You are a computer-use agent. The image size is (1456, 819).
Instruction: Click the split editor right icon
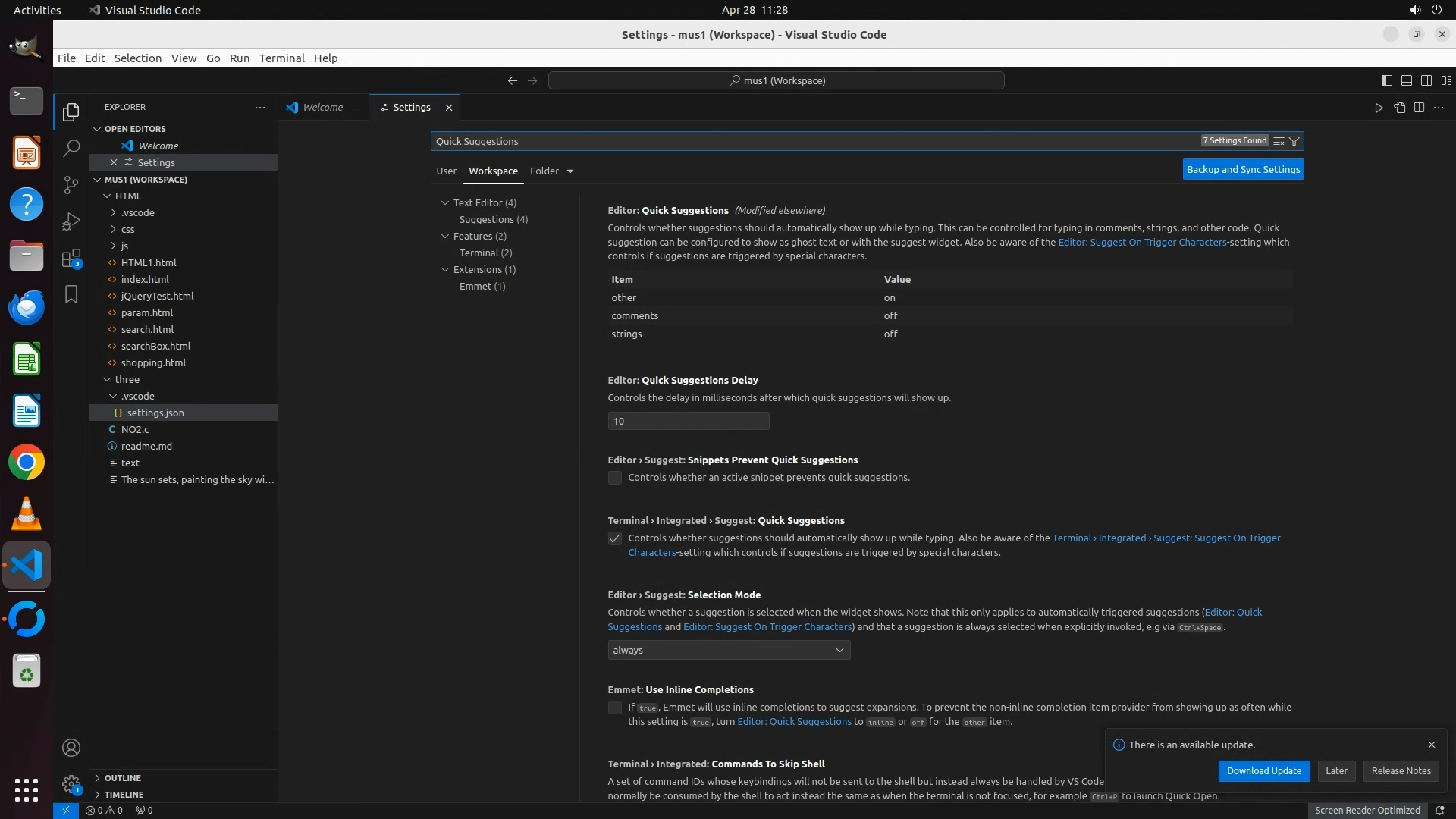(1419, 108)
